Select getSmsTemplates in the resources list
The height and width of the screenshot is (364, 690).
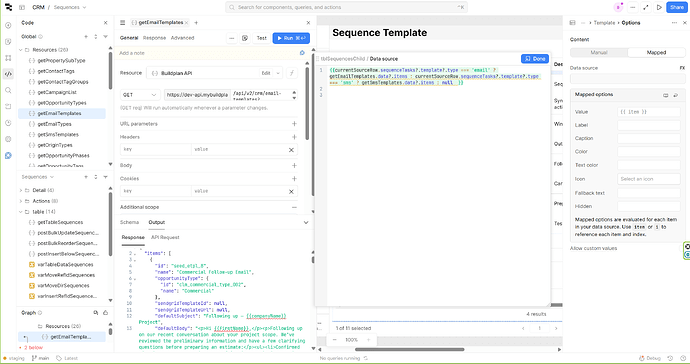58,135
